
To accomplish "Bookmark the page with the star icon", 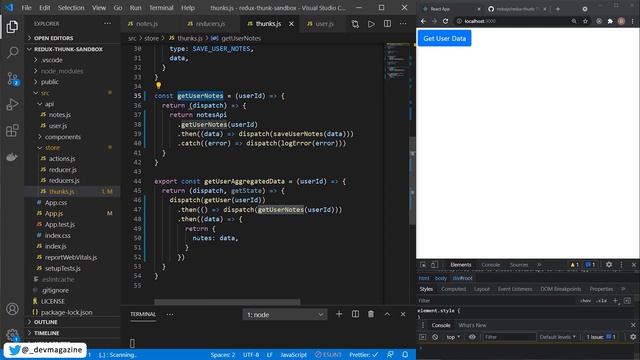I will (585, 21).
